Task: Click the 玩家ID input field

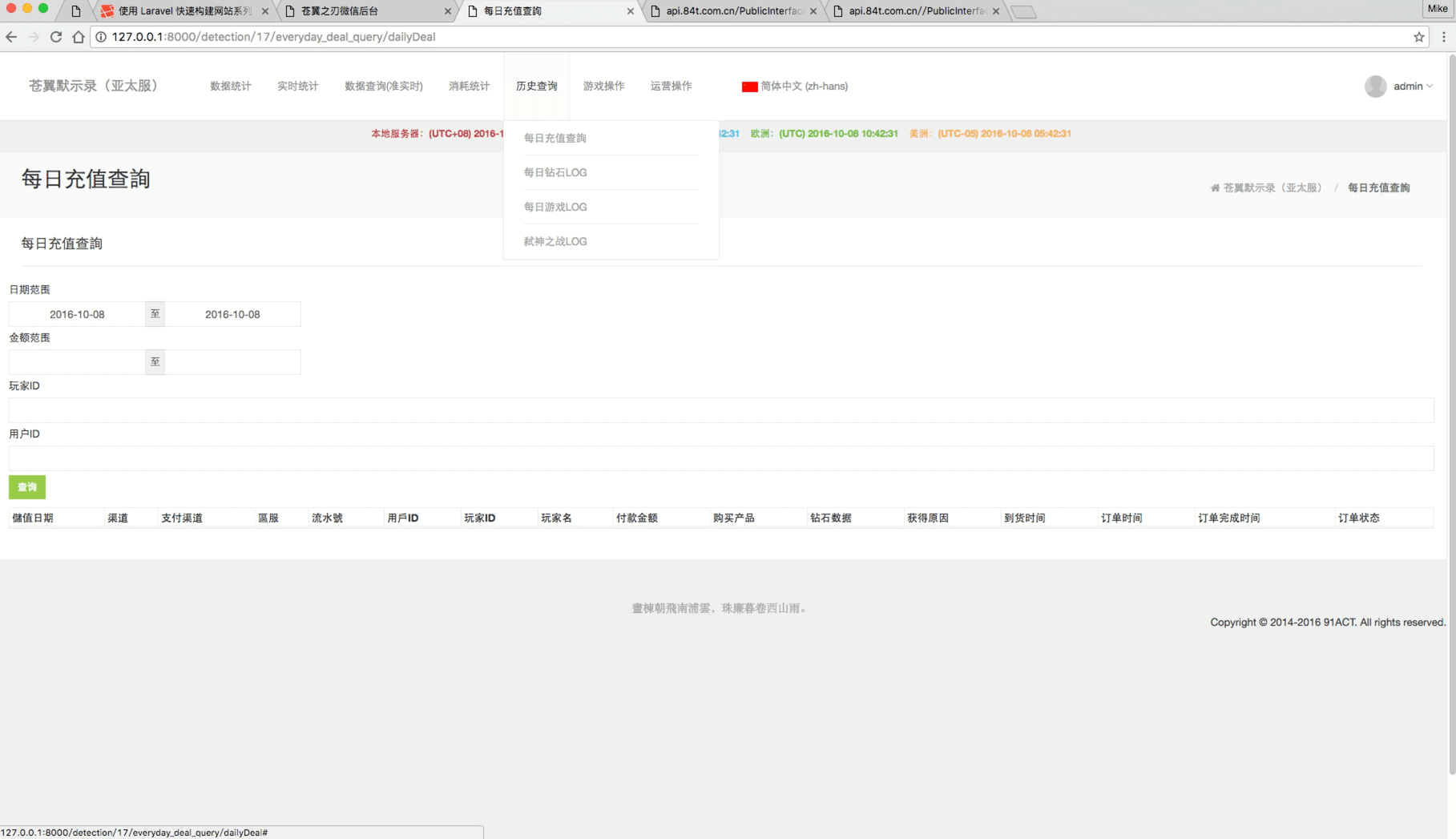Action: [721, 410]
